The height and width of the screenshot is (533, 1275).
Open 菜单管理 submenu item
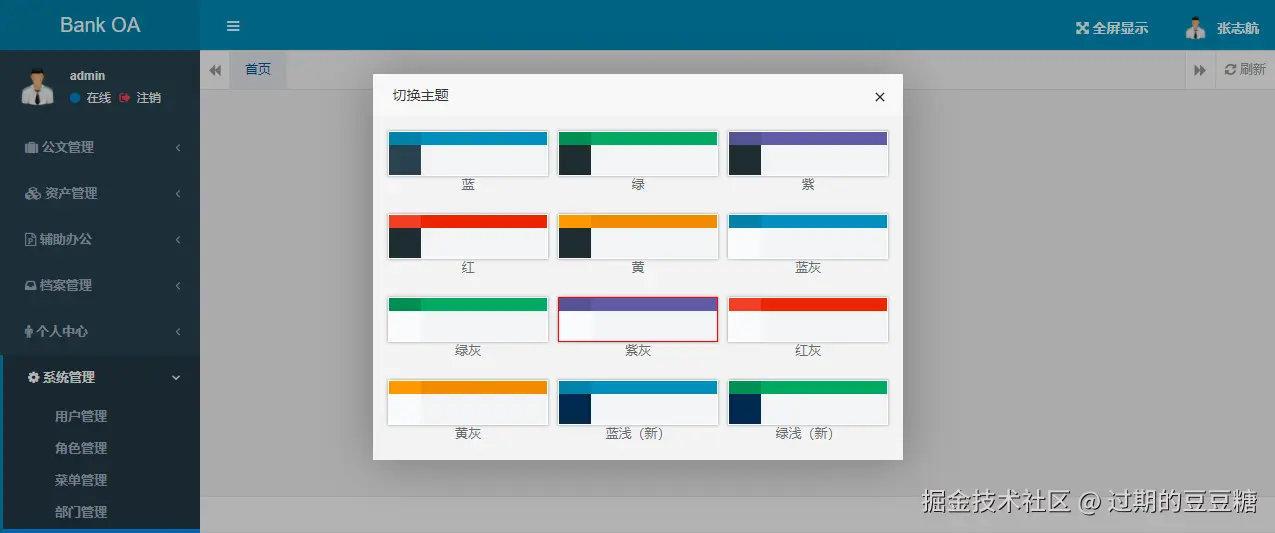click(81, 480)
